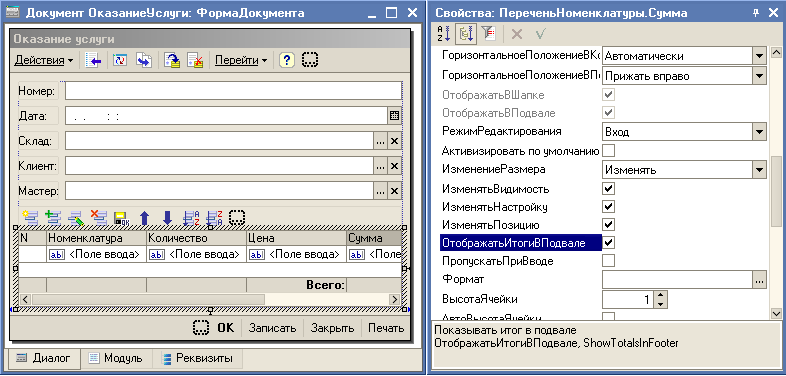Click dashed placeholder next to OK button
The image size is (786, 376).
click(201, 328)
